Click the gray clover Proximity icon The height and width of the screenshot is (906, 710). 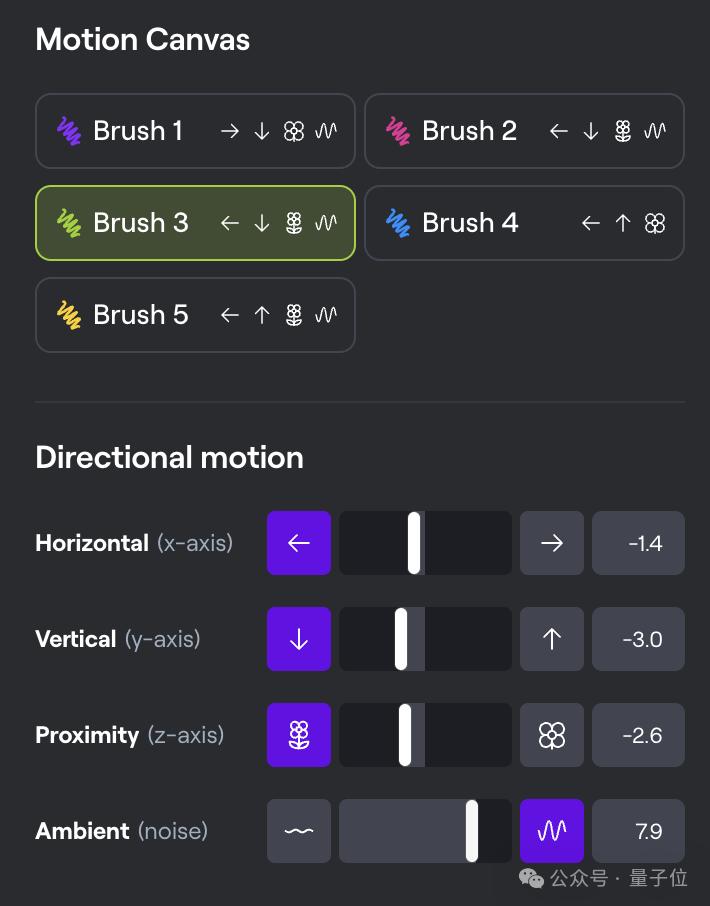[x=552, y=735]
